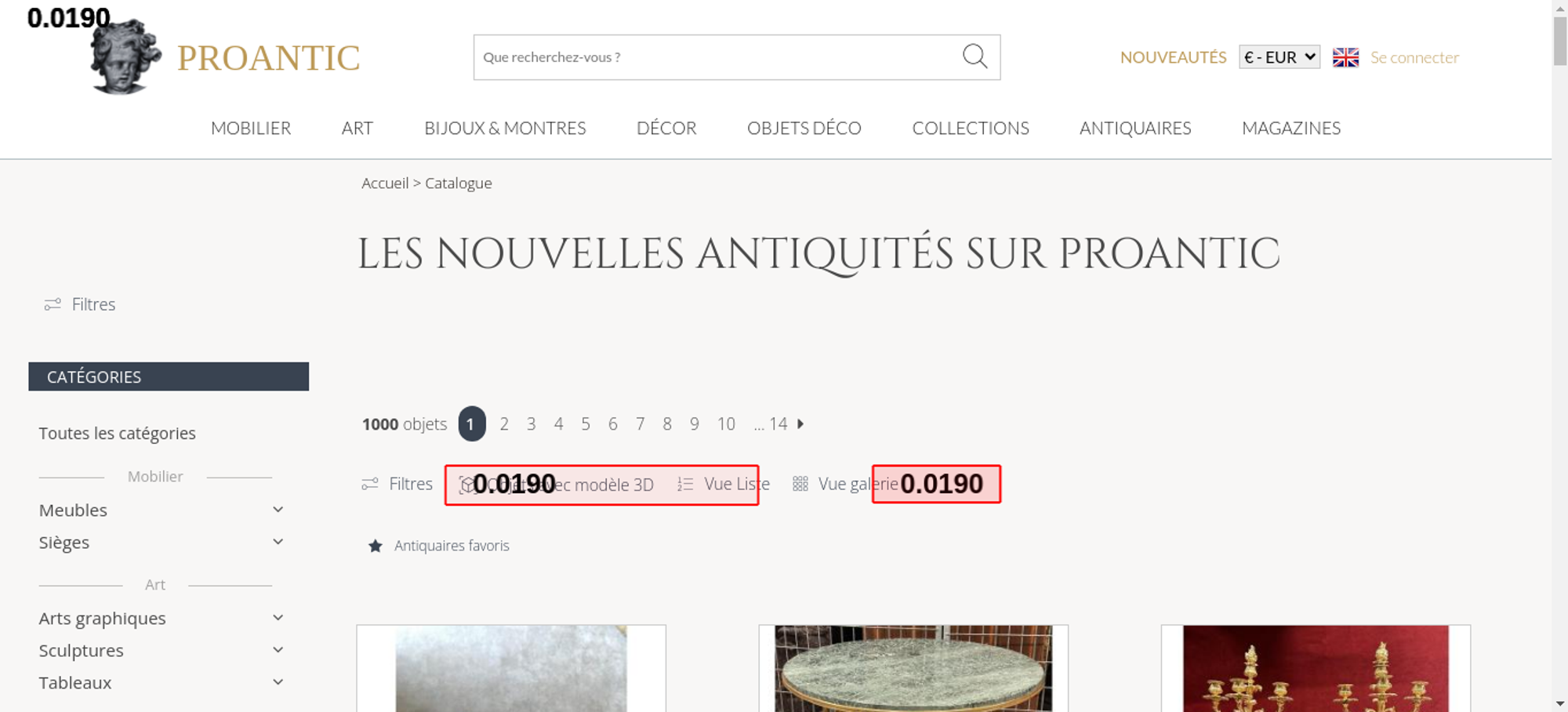Click the British flag language icon

(x=1345, y=57)
